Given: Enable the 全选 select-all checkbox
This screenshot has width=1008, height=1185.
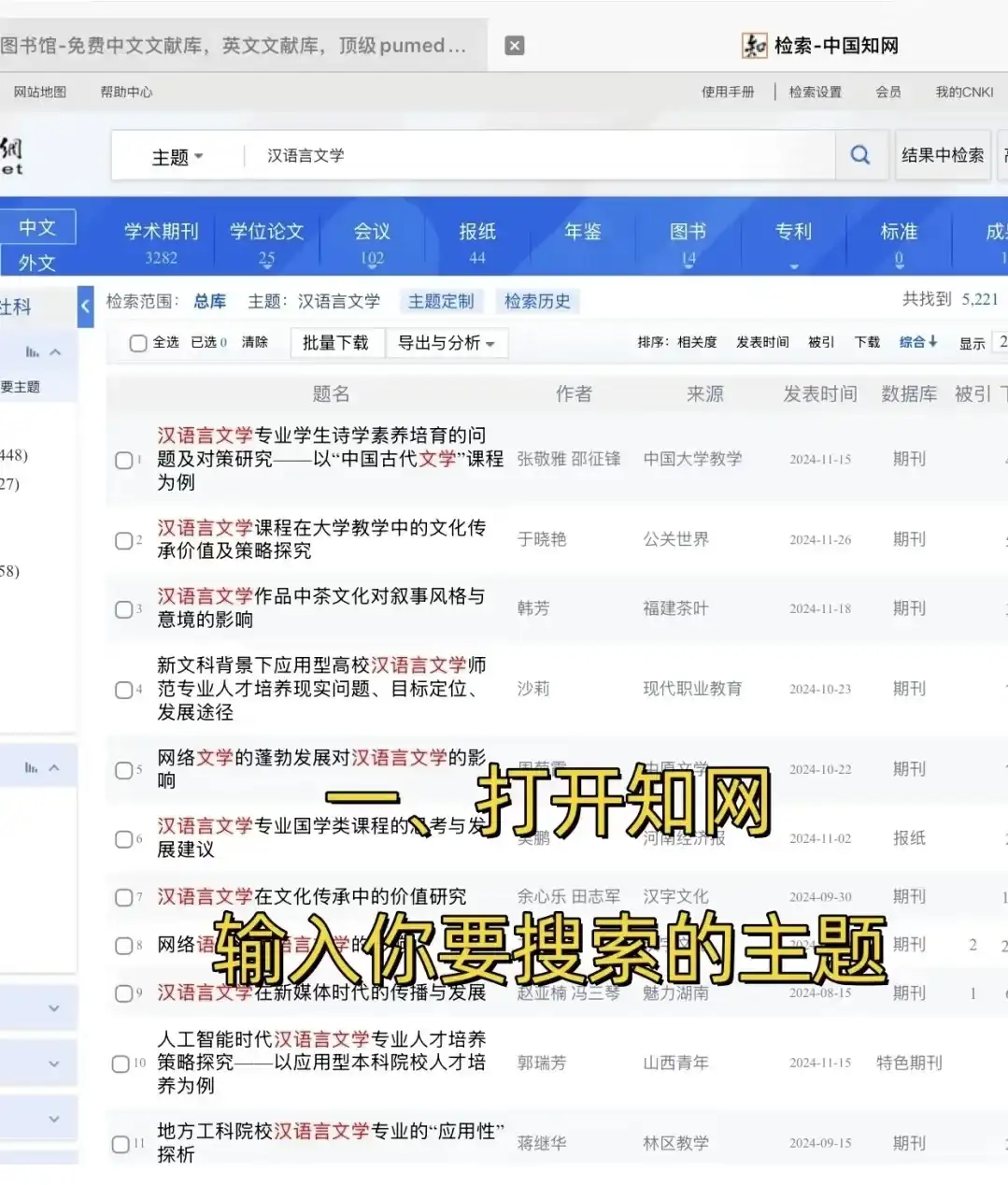Looking at the screenshot, I should (137, 343).
